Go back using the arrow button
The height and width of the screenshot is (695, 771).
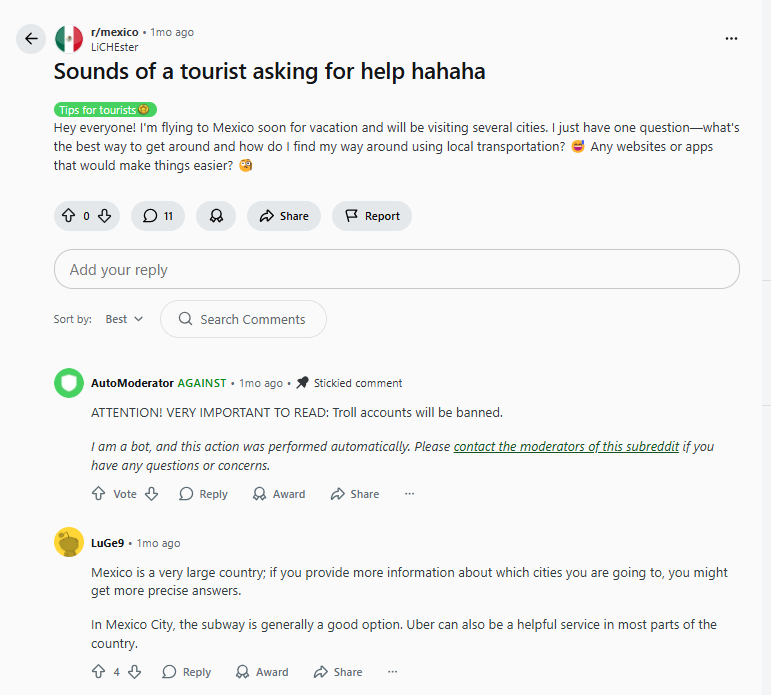tap(31, 39)
